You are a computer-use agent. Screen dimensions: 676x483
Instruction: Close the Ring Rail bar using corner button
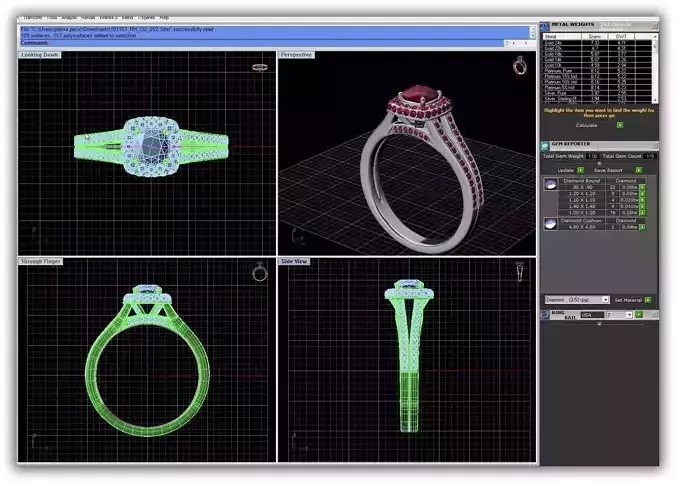(x=654, y=315)
